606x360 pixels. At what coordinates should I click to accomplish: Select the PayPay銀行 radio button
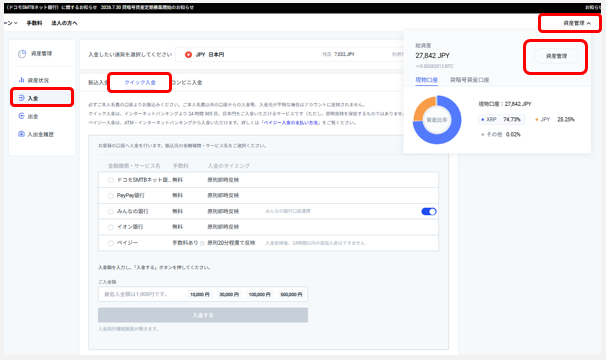(111, 196)
